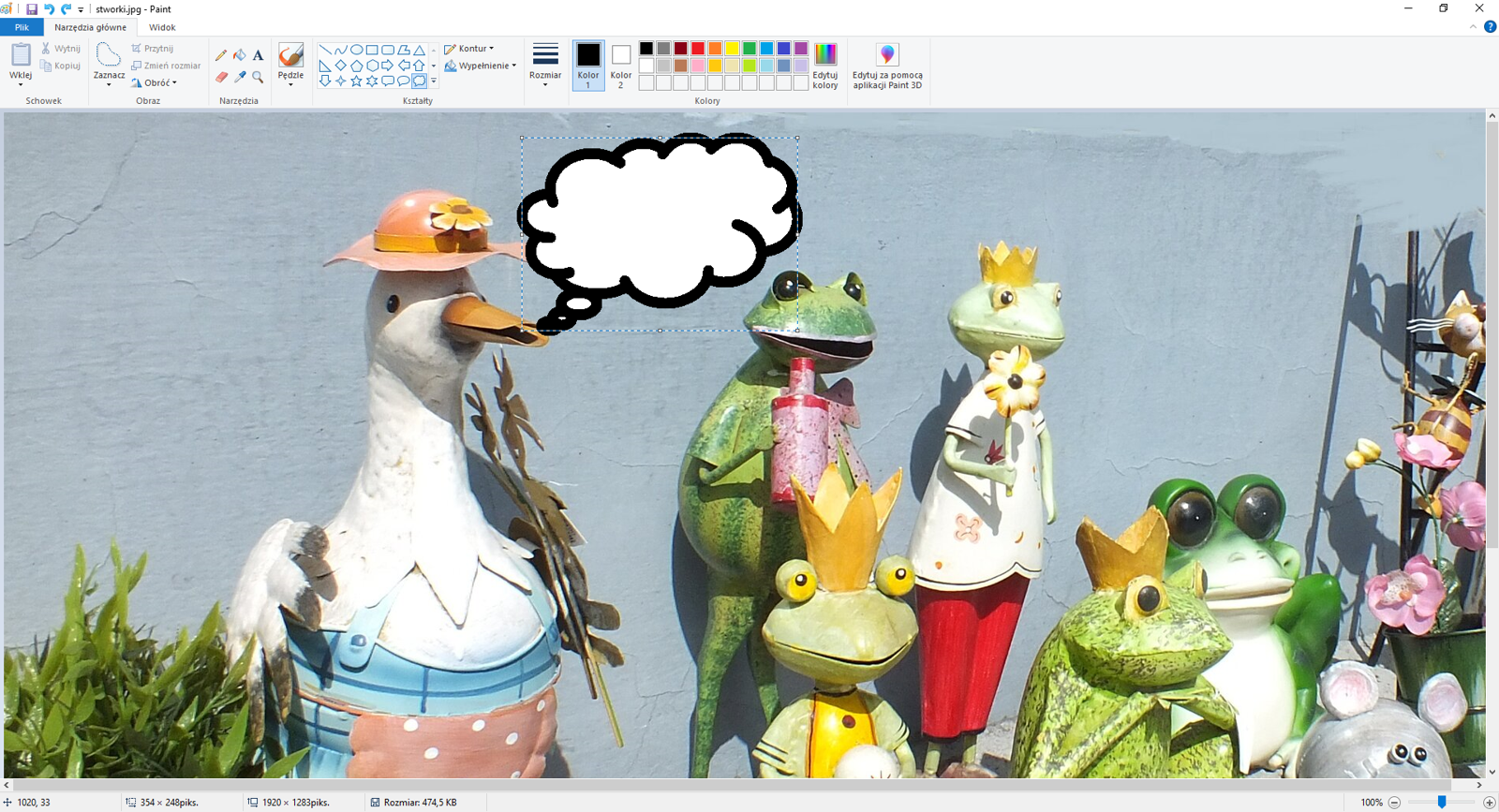
Task: Click the Save icon in title bar
Action: [31, 9]
